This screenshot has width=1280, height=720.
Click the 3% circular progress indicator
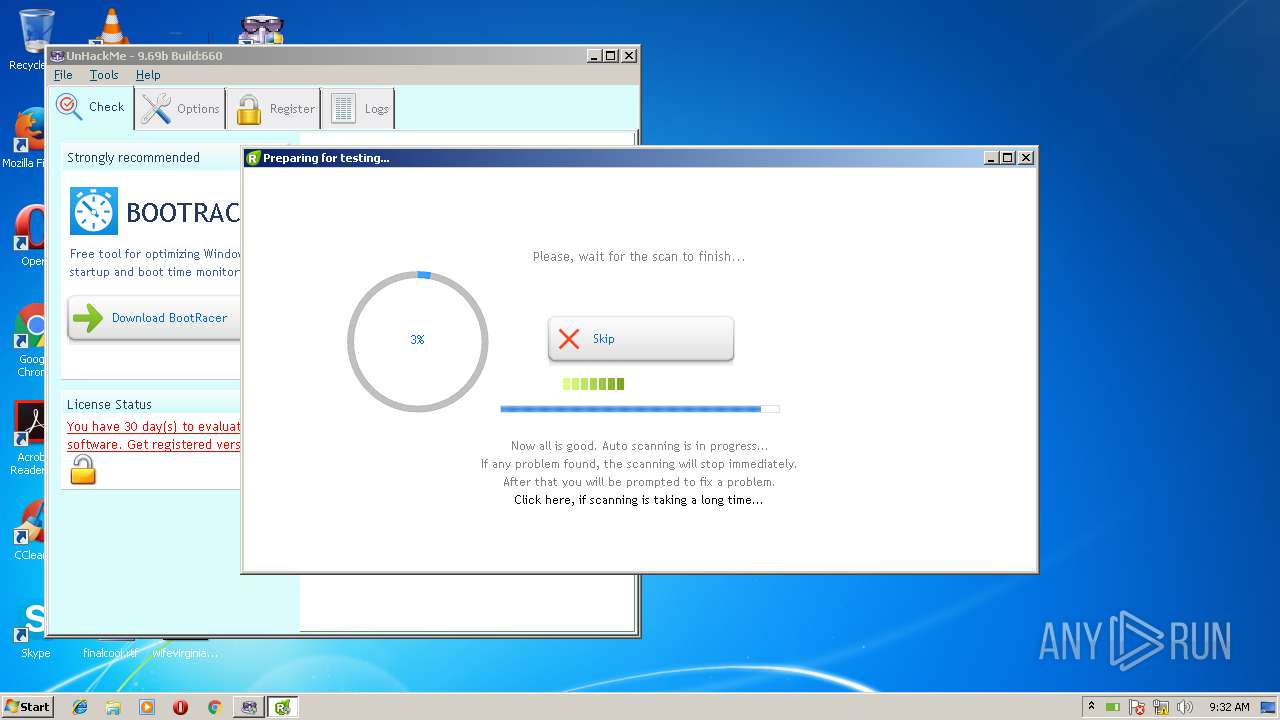coord(418,341)
